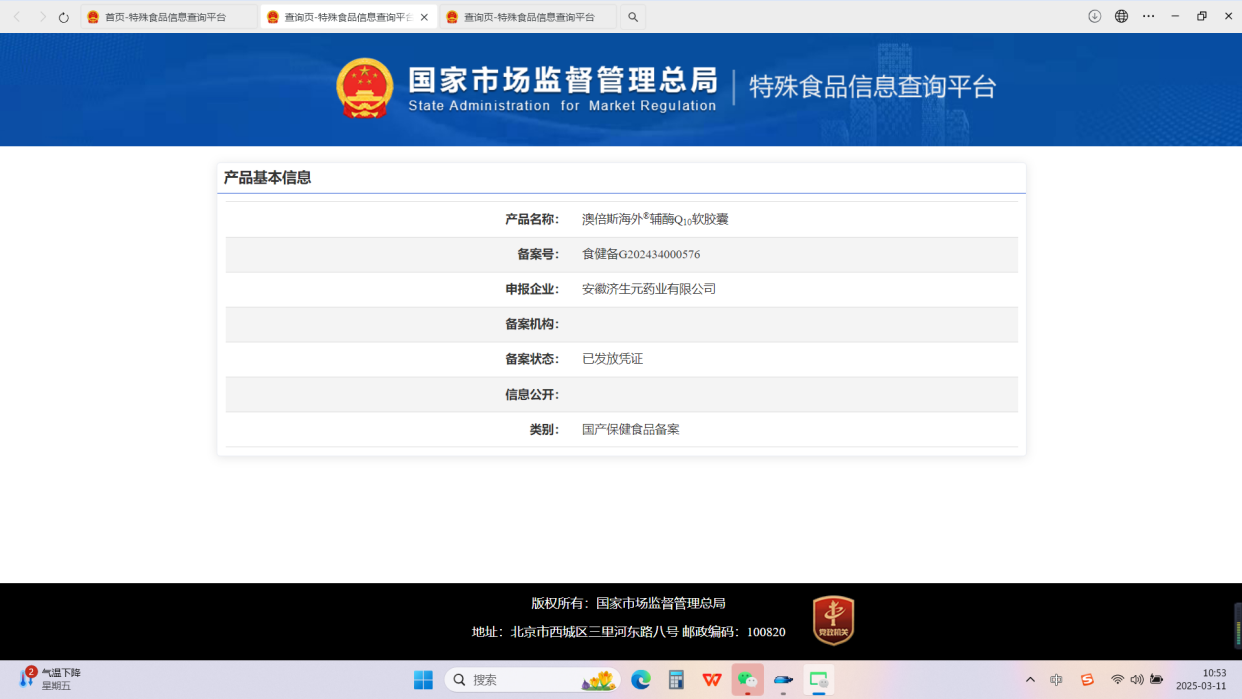Click the 类别 label
Image resolution: width=1242 pixels, height=699 pixels.
click(x=544, y=429)
